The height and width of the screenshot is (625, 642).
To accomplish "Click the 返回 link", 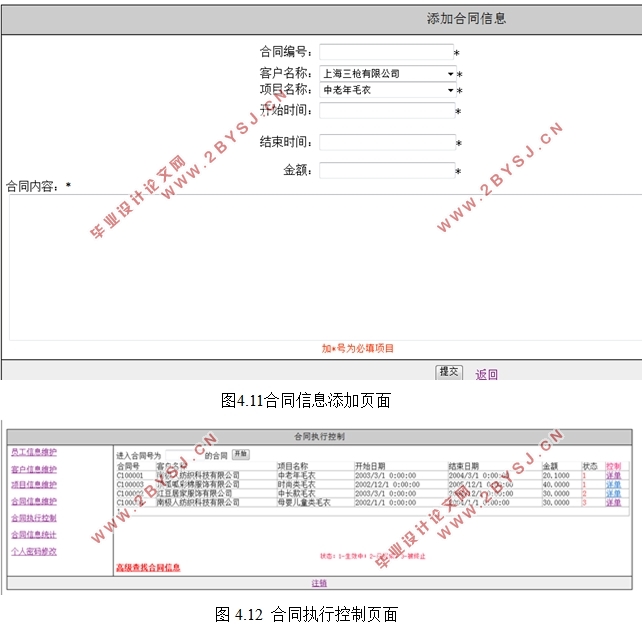I will (x=486, y=374).
